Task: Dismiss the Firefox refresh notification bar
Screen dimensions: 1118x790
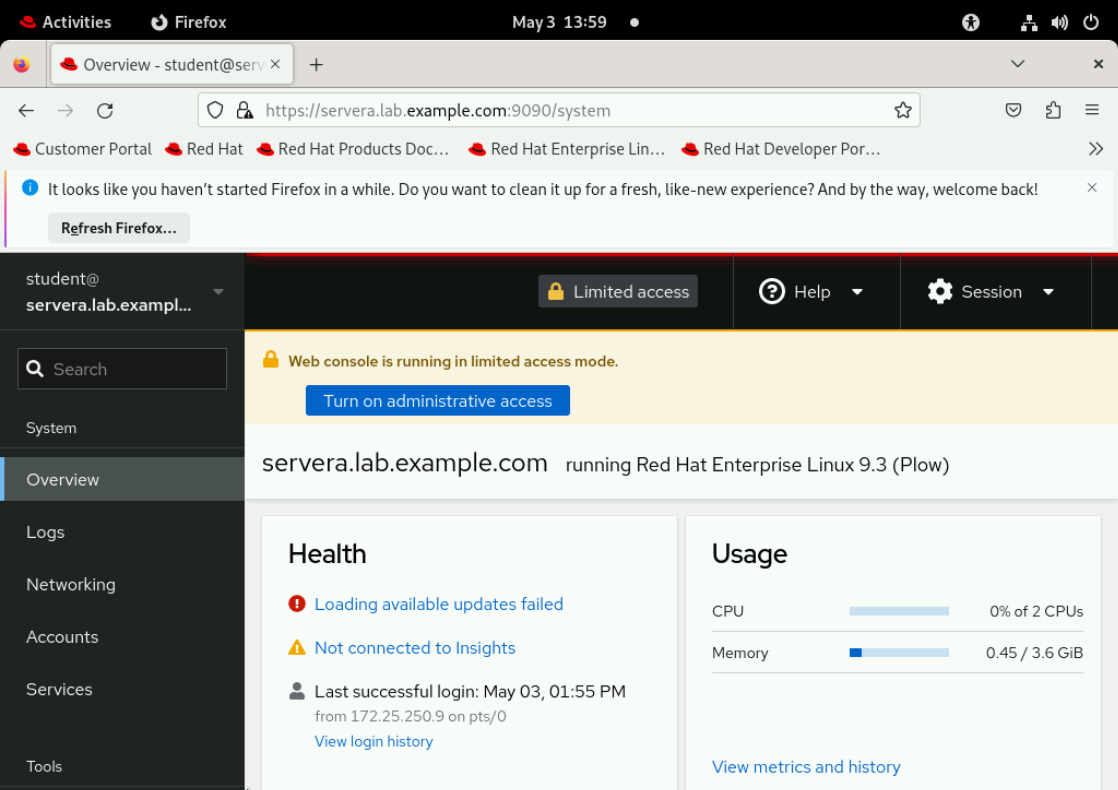Action: coord(1092,188)
